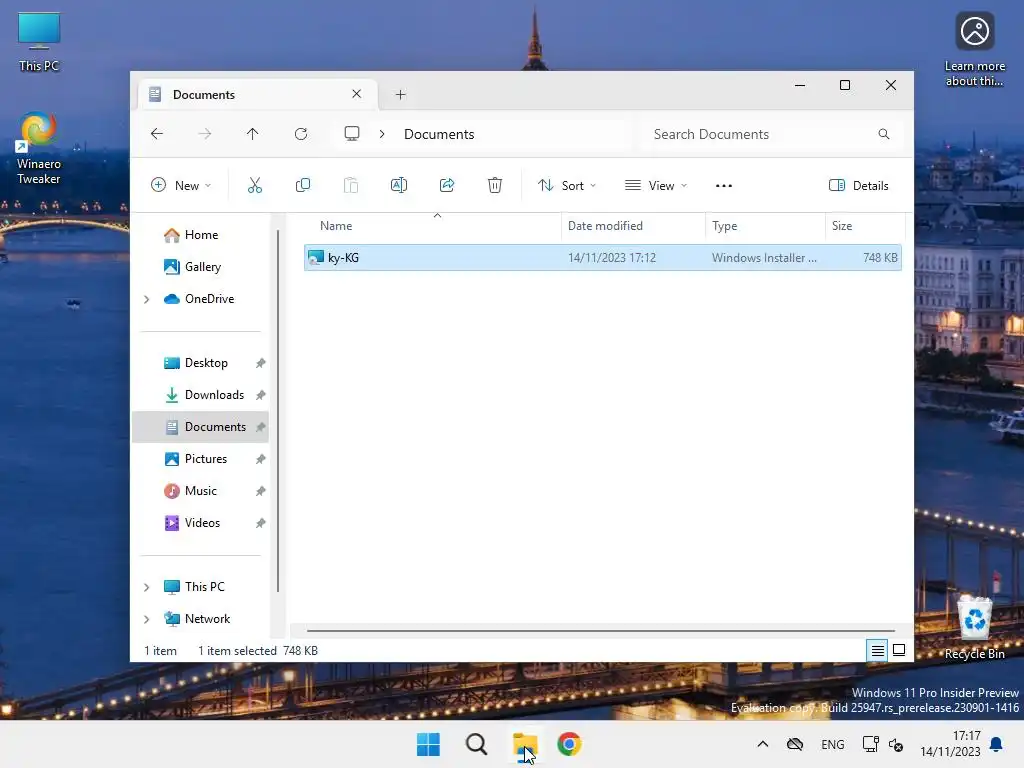The height and width of the screenshot is (768, 1024).
Task: Unpin Pictures via its pin icon
Action: pyautogui.click(x=261, y=459)
